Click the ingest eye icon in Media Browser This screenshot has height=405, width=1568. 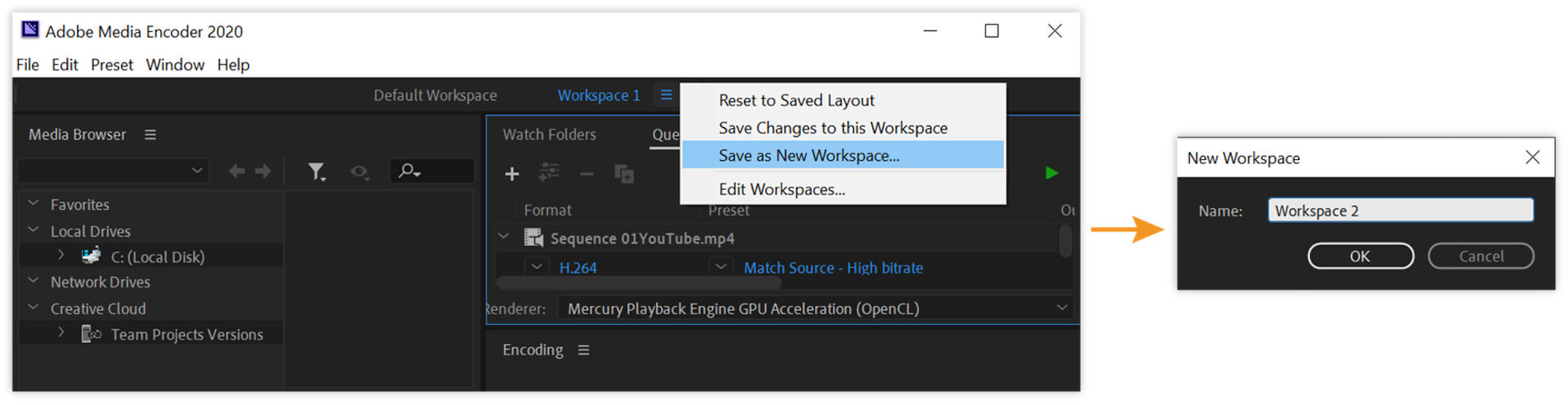click(359, 171)
